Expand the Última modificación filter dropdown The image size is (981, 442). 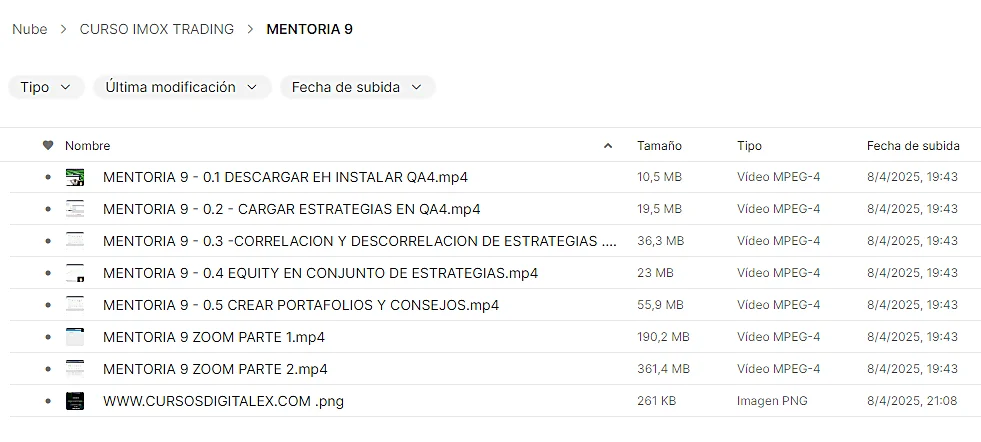click(182, 87)
